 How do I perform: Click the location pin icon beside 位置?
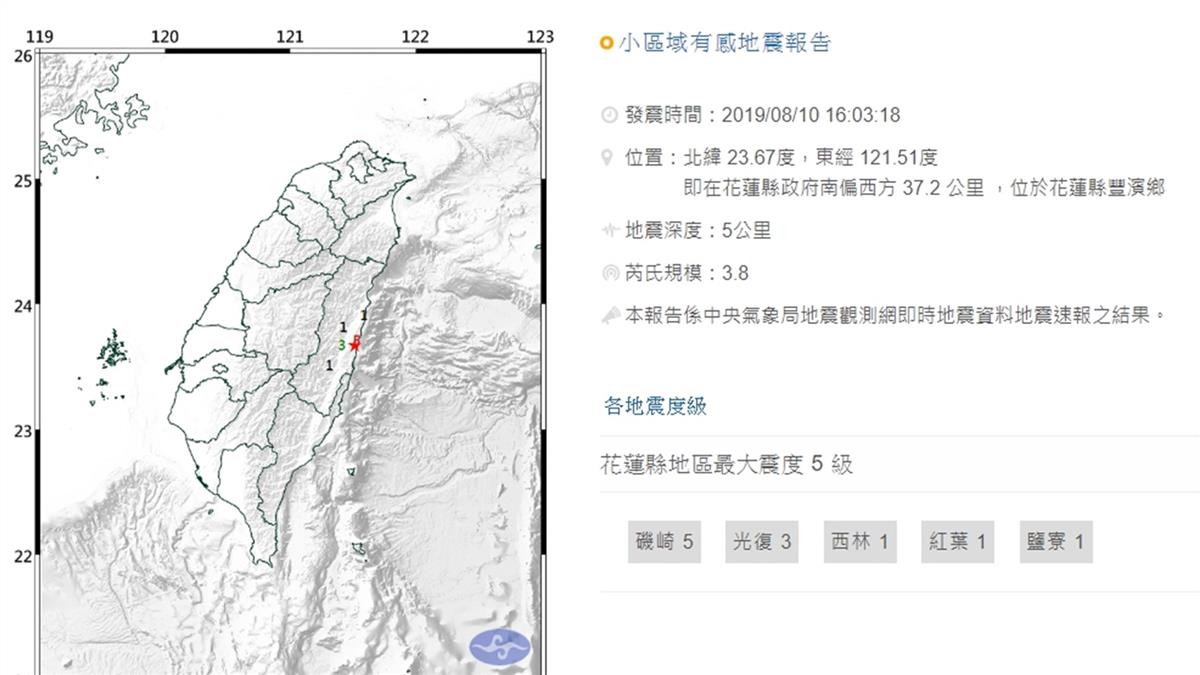pos(608,158)
